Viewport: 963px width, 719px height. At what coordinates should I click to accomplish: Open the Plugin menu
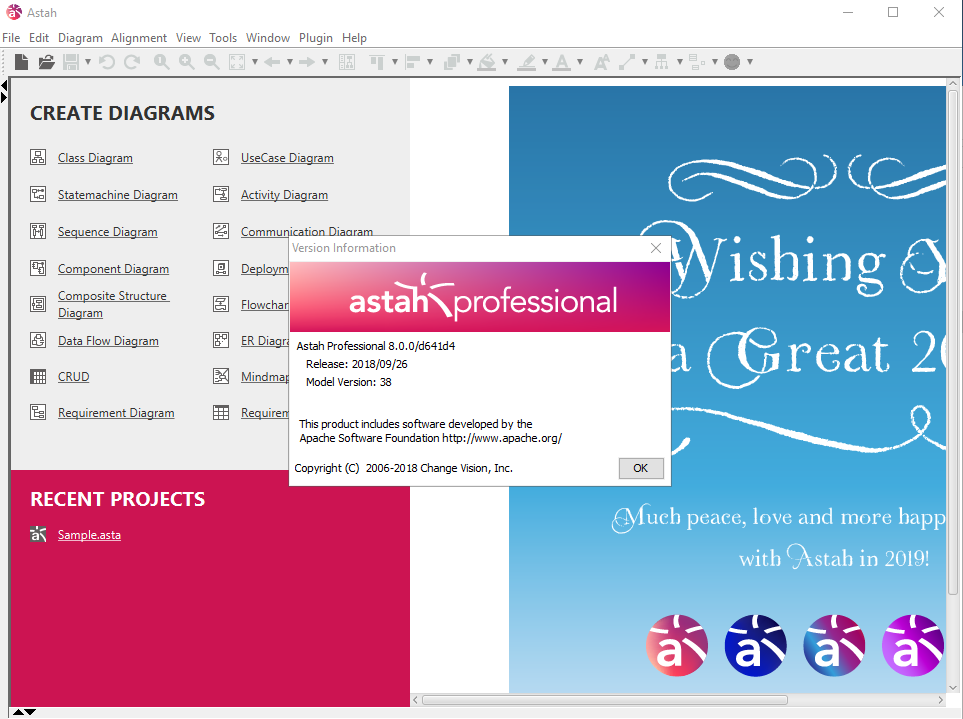316,37
